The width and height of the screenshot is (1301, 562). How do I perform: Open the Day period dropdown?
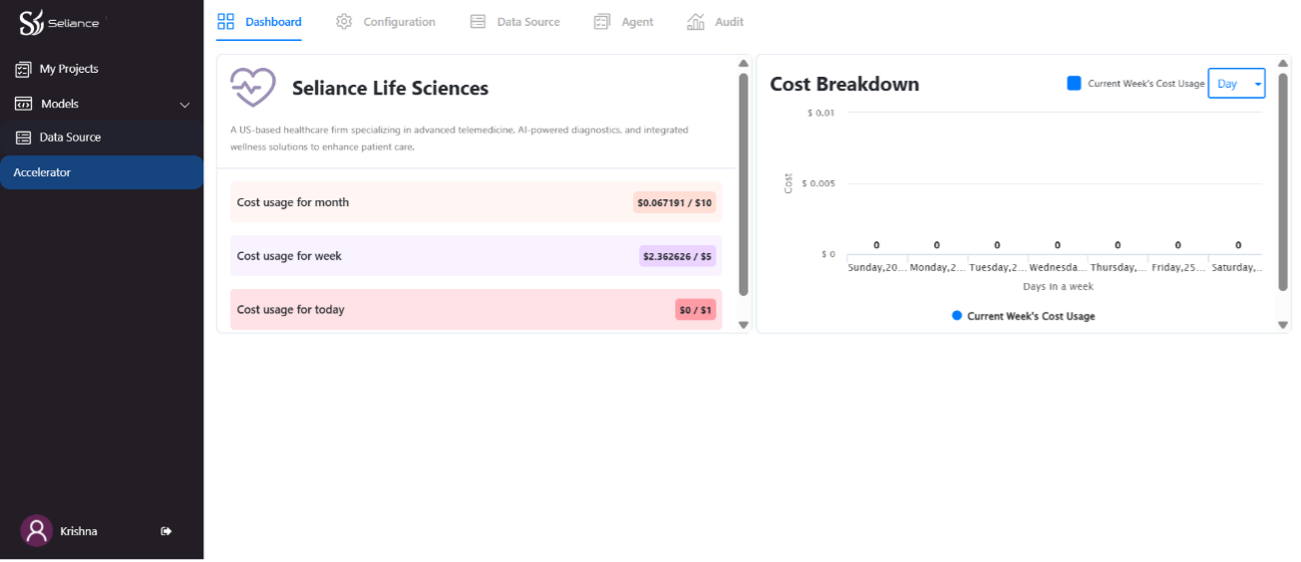click(x=1236, y=84)
